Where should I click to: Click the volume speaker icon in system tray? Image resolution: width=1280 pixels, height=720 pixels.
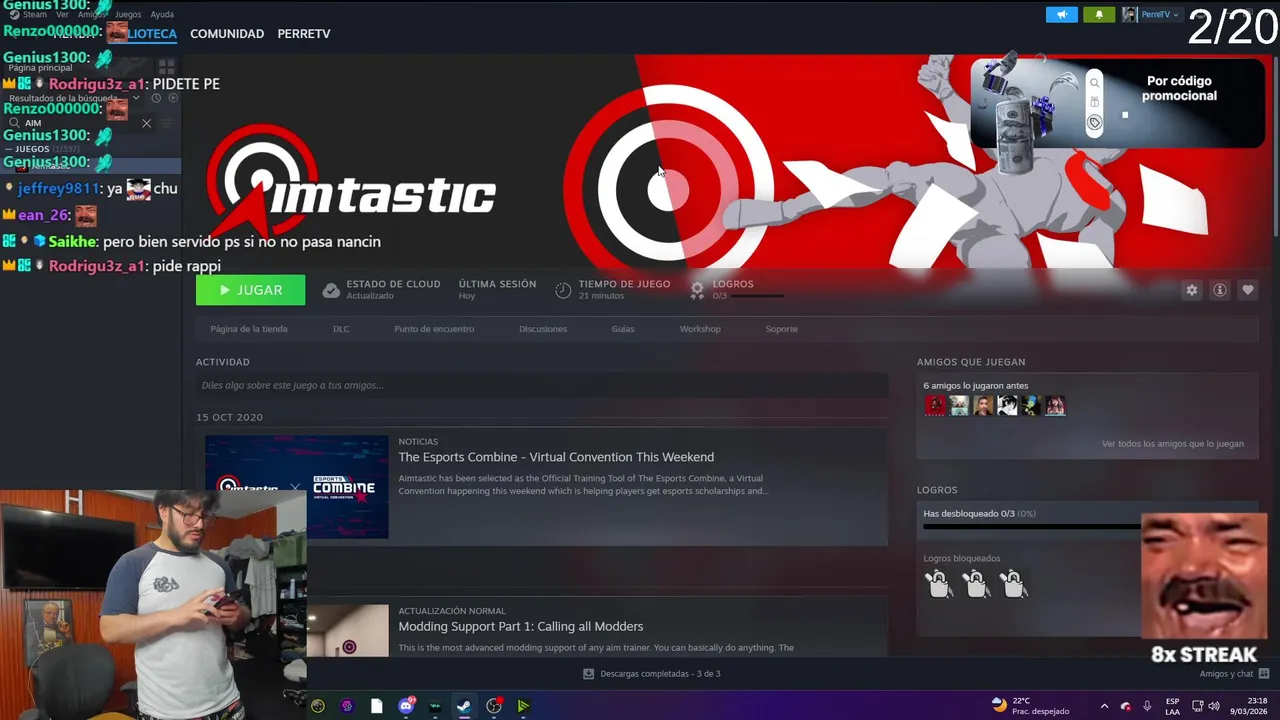1215,706
